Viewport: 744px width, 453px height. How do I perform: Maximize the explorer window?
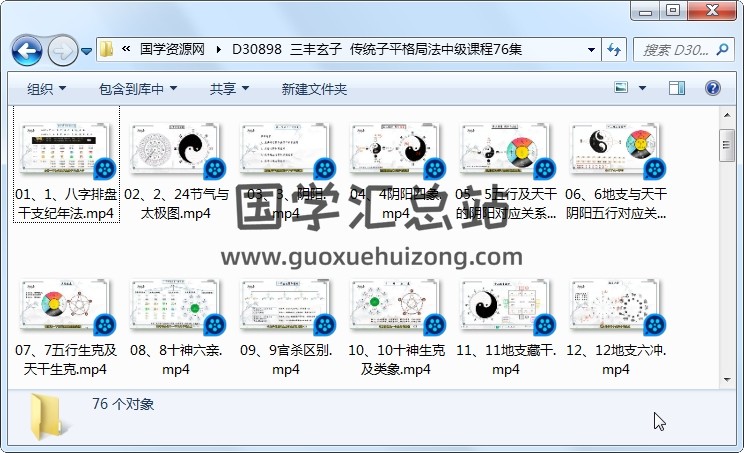coord(673,10)
